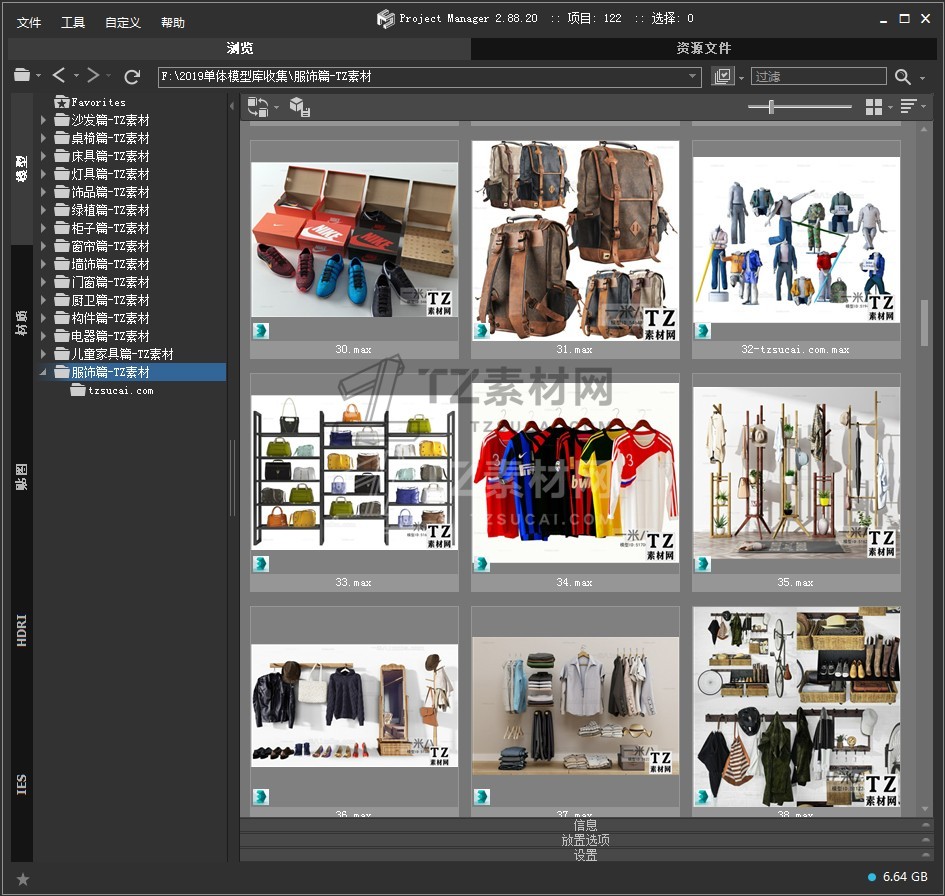Select the tzsucai.com subfolder
The height and width of the screenshot is (896, 945).
tap(120, 391)
